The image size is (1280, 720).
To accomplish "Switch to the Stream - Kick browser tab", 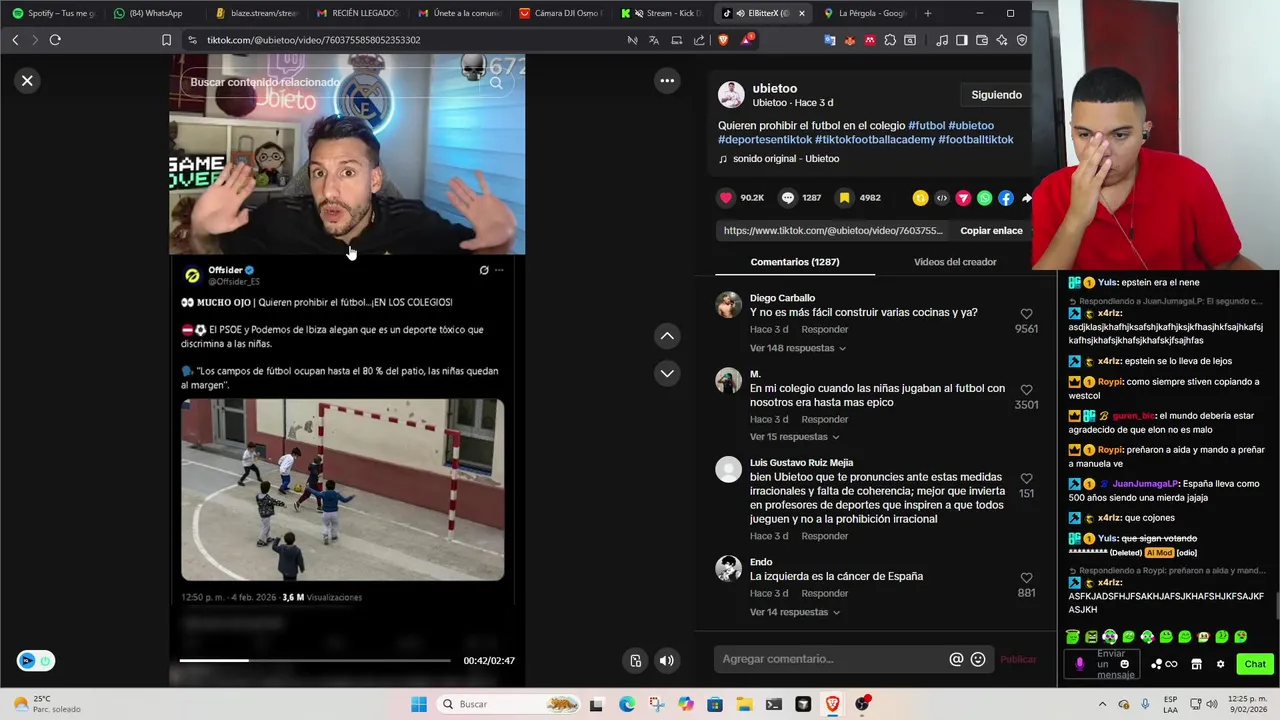I will click(662, 13).
